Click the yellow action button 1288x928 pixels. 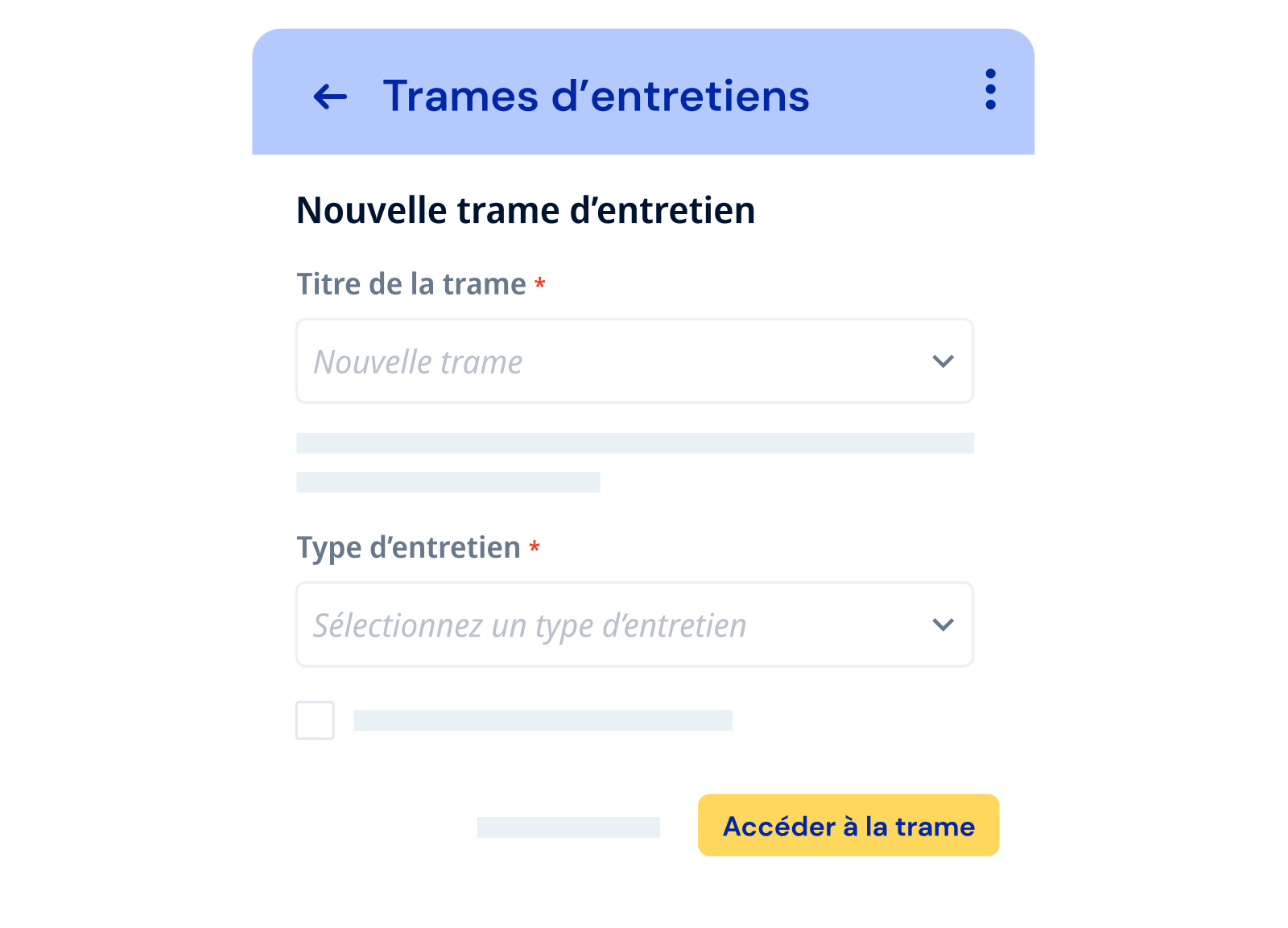[x=848, y=825]
